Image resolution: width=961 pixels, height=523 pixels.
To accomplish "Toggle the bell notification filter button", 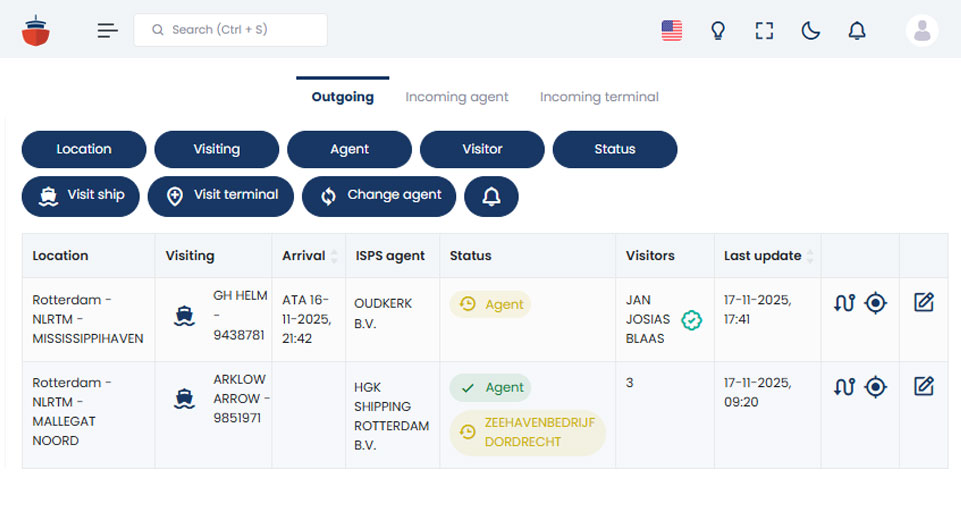I will pyautogui.click(x=491, y=196).
